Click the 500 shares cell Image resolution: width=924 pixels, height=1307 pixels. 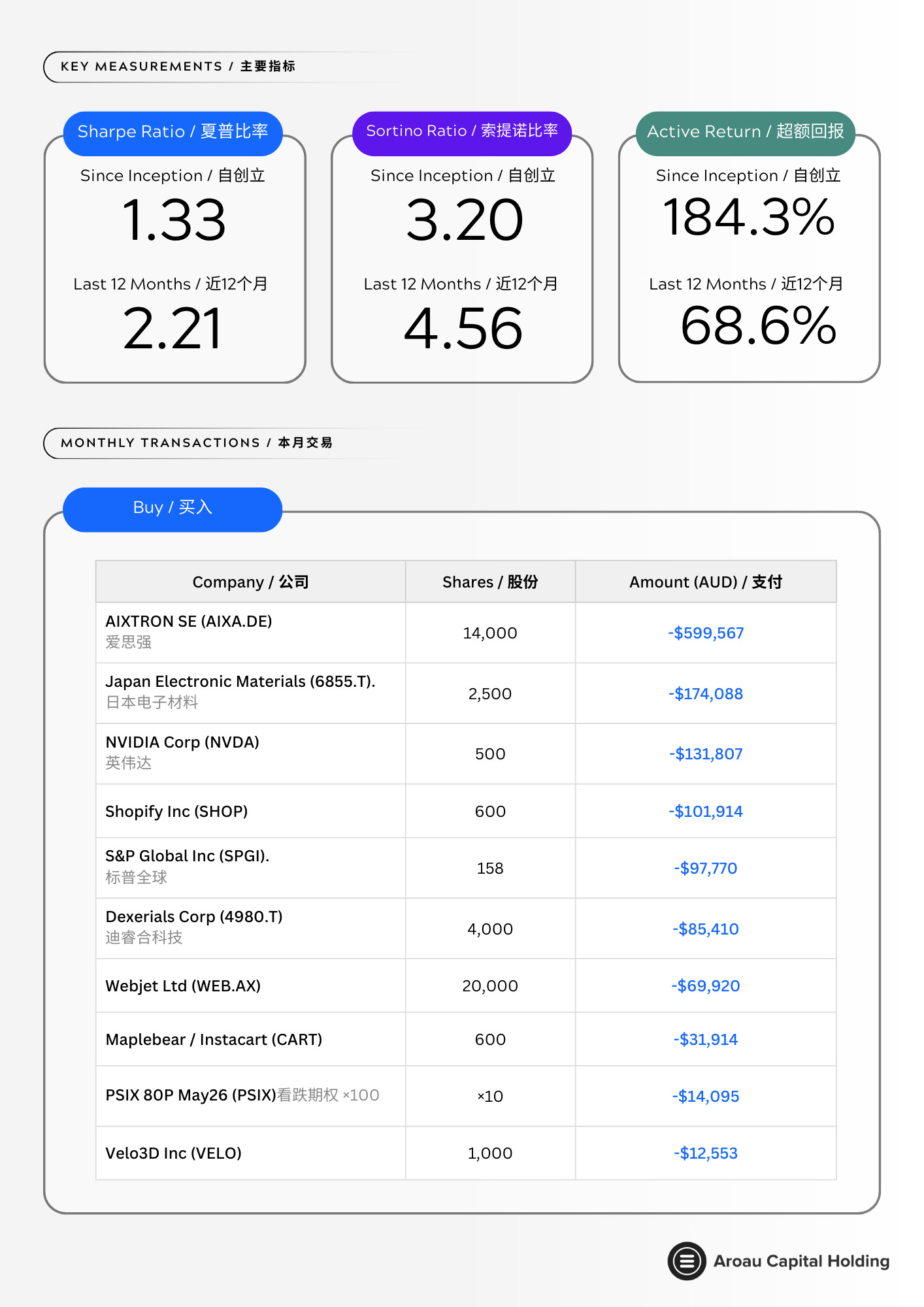[x=490, y=754]
